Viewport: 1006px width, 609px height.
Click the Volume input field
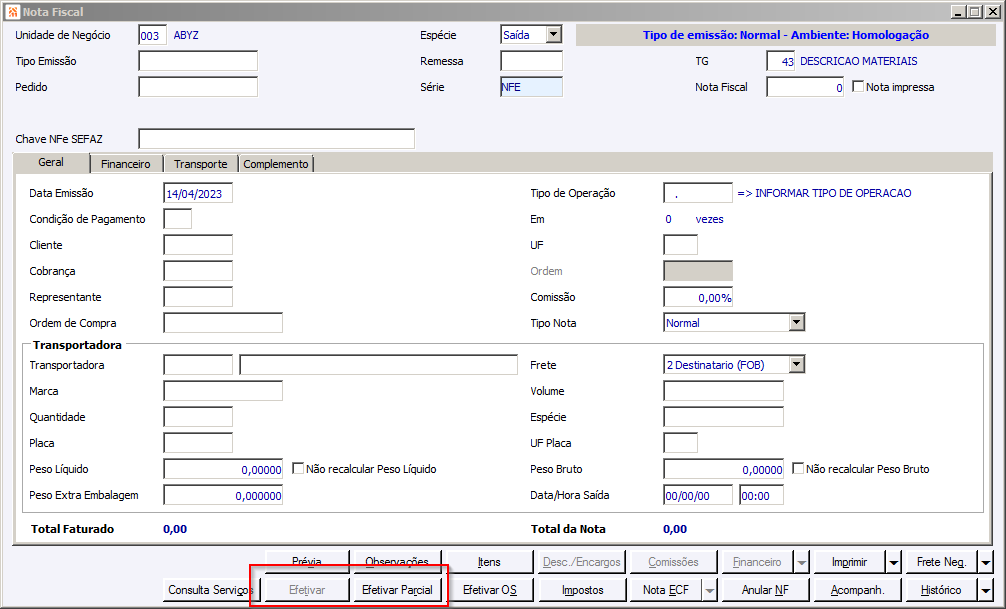[x=724, y=391]
